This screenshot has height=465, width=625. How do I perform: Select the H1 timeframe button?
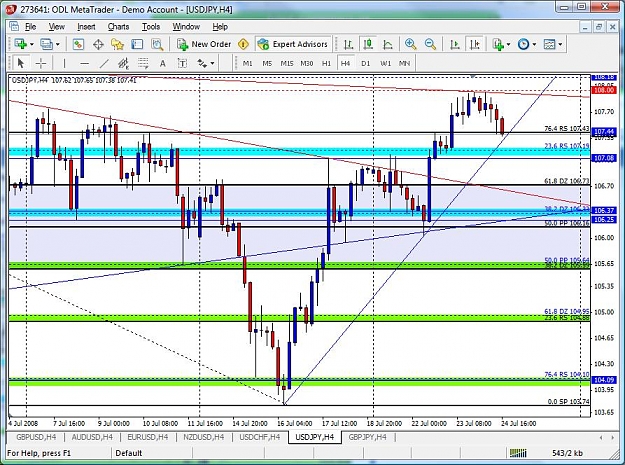326,63
